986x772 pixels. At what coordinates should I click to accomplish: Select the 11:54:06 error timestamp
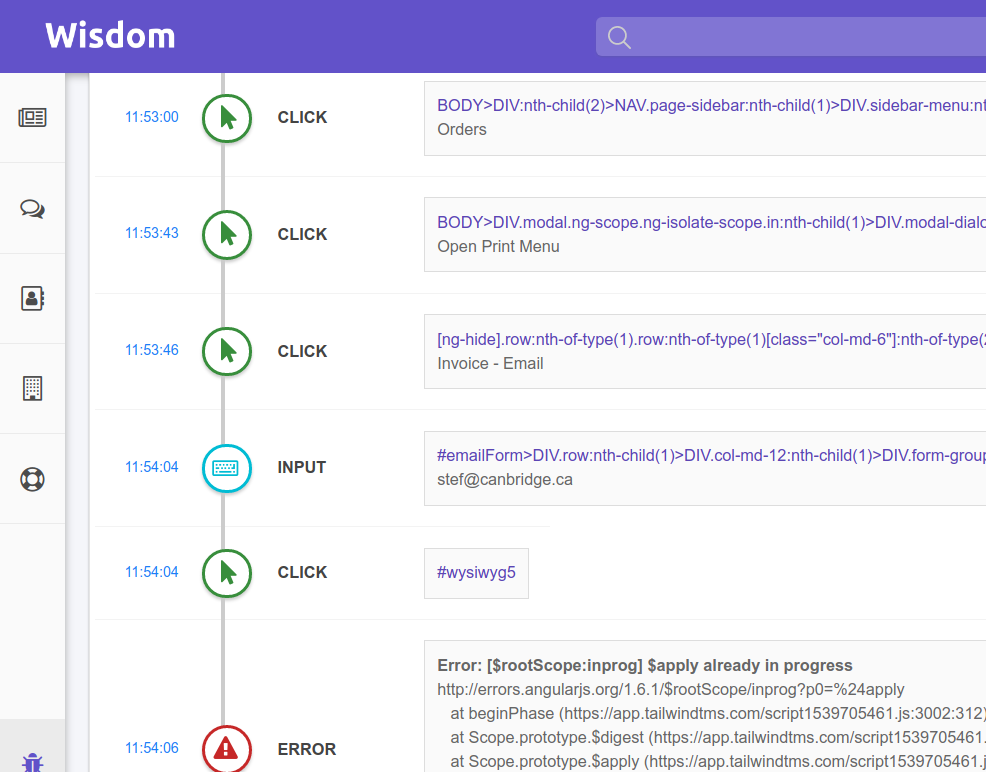(x=152, y=747)
